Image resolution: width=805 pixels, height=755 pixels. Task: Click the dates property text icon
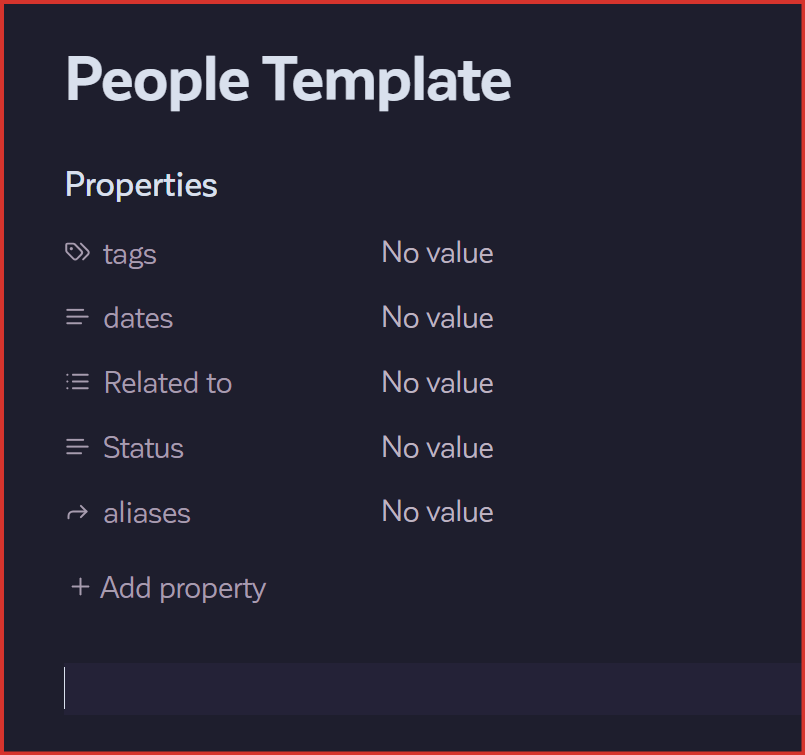(x=77, y=318)
